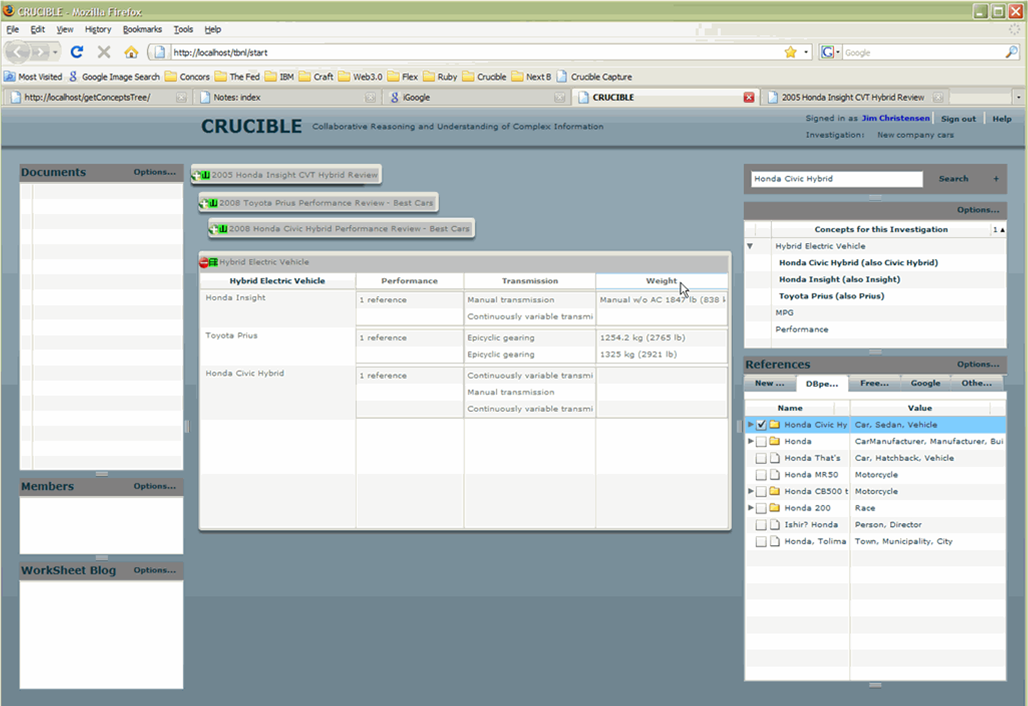Open Options... in the References panel
The height and width of the screenshot is (706, 1028).
pyautogui.click(x=978, y=364)
